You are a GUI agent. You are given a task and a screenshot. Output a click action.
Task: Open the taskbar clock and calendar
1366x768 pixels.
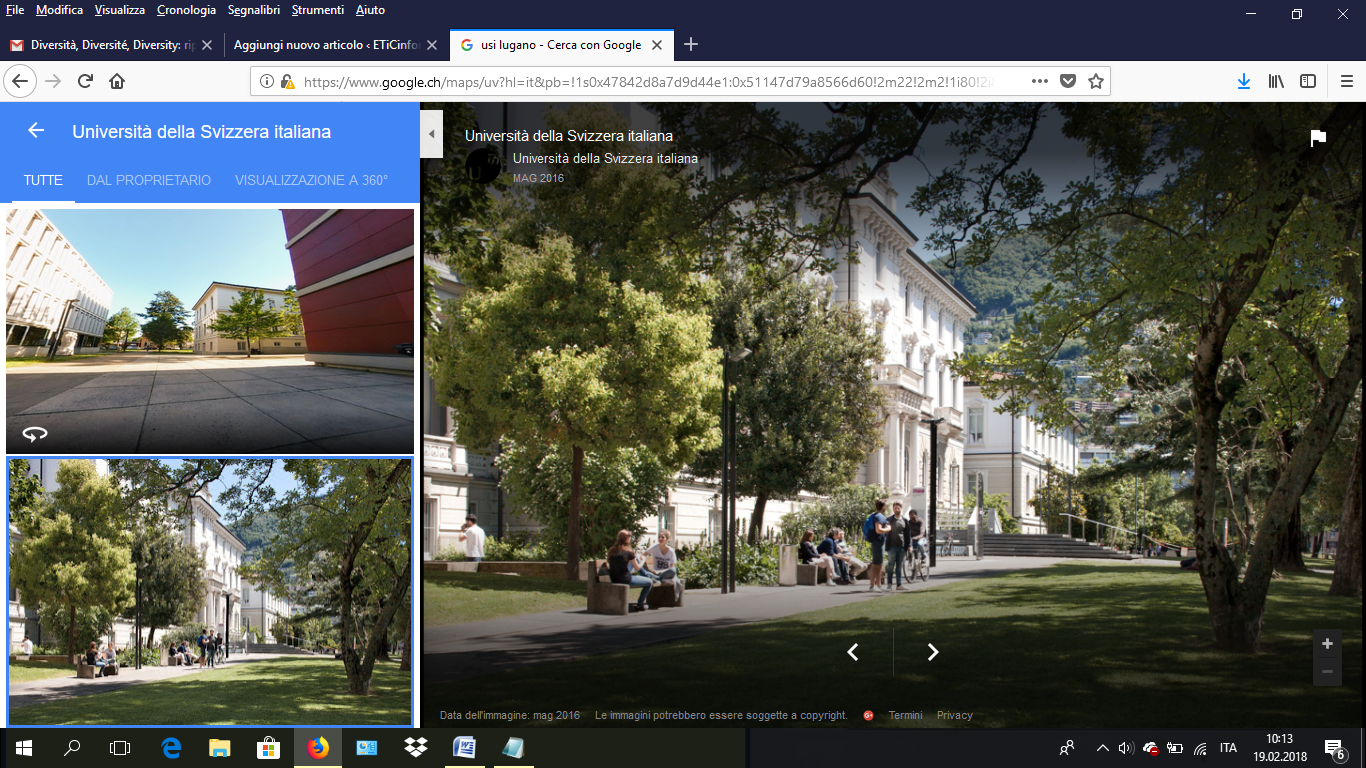pyautogui.click(x=1279, y=748)
